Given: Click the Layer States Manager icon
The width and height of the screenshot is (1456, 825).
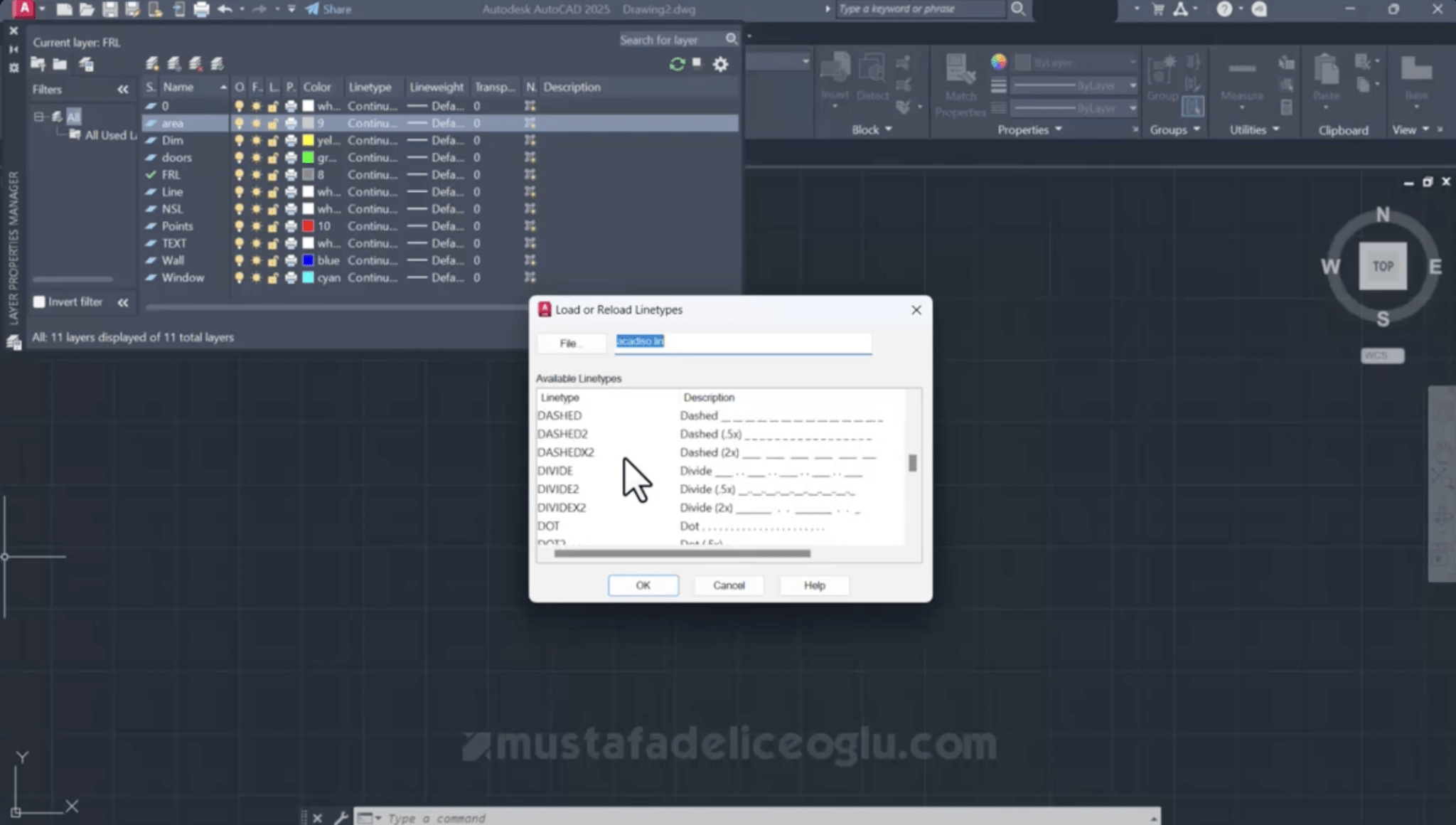Looking at the screenshot, I should [86, 64].
